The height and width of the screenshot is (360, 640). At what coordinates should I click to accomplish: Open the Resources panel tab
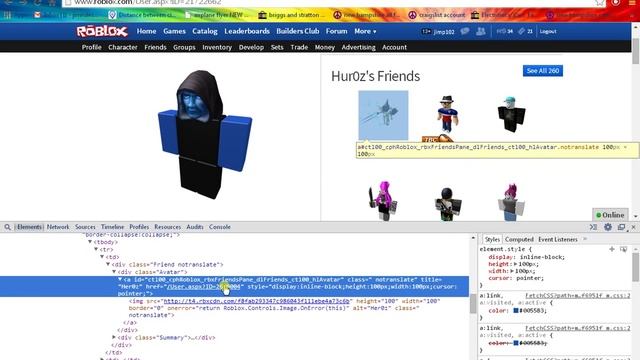(x=167, y=227)
